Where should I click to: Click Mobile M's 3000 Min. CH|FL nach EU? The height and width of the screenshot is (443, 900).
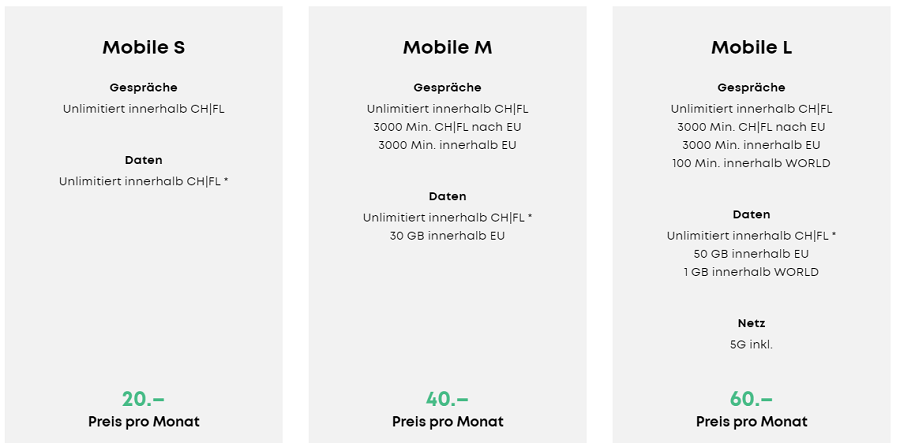tap(447, 127)
